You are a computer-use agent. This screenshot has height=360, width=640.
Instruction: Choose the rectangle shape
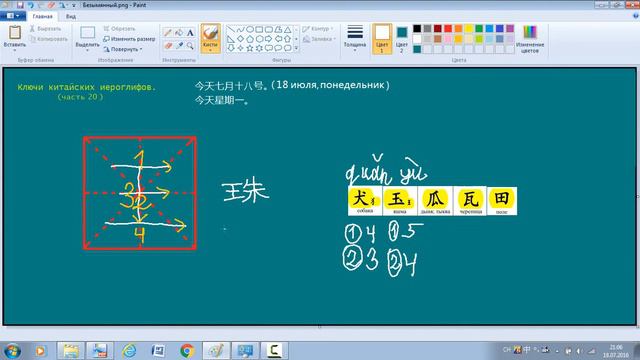point(259,29)
